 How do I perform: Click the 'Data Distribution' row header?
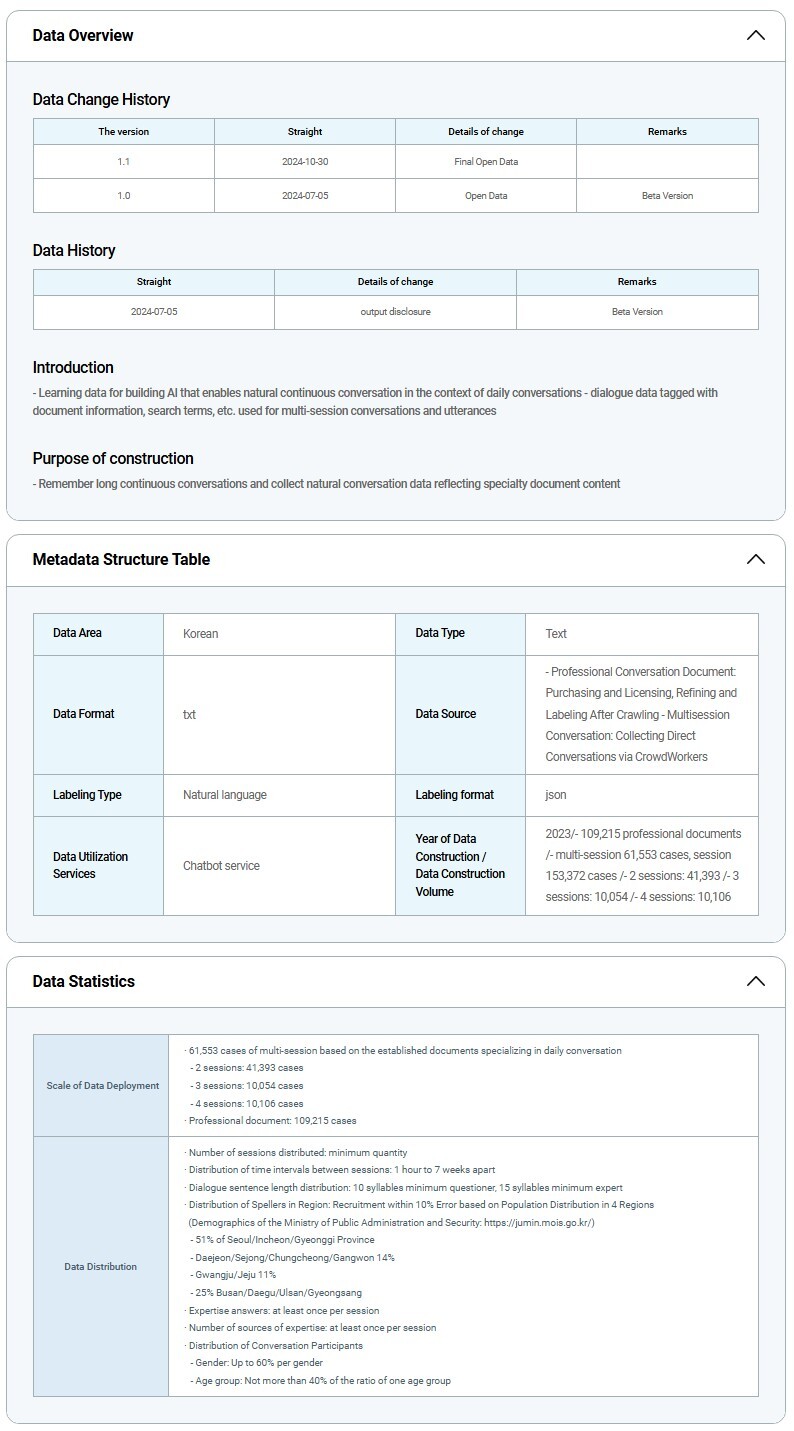coord(101,1267)
